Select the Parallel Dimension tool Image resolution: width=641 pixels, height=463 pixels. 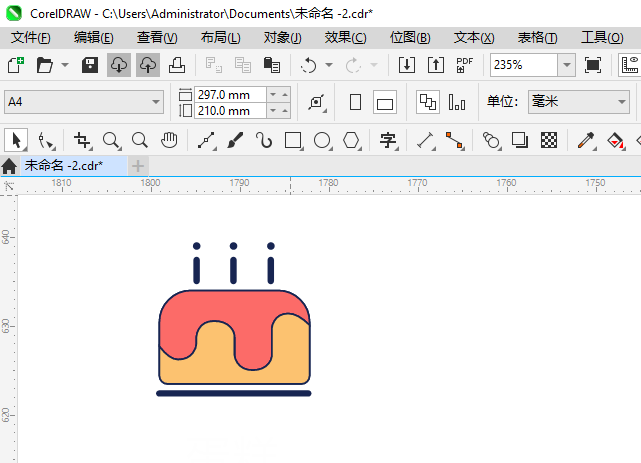click(425, 141)
